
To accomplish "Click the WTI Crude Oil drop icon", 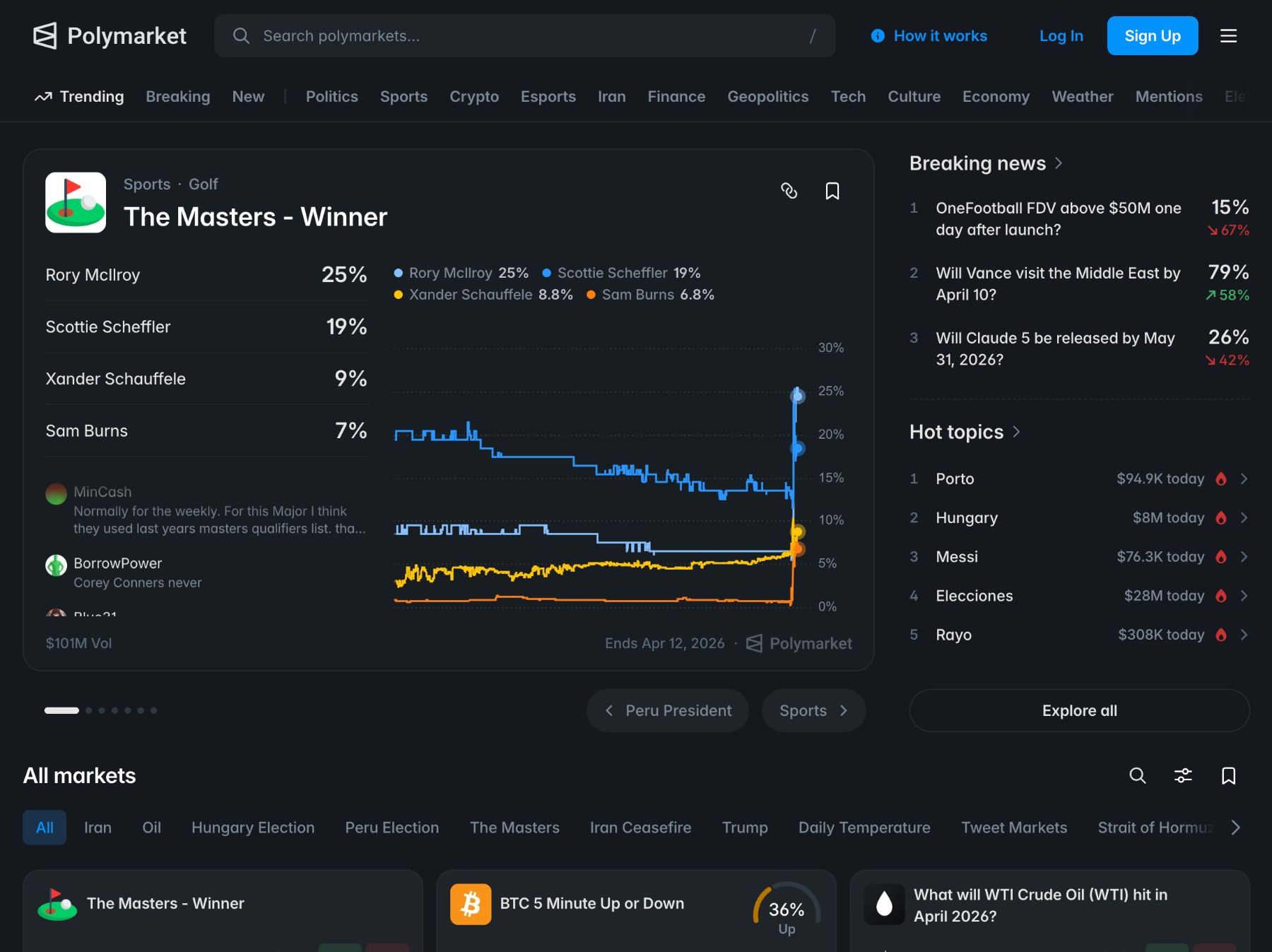I will coord(884,904).
